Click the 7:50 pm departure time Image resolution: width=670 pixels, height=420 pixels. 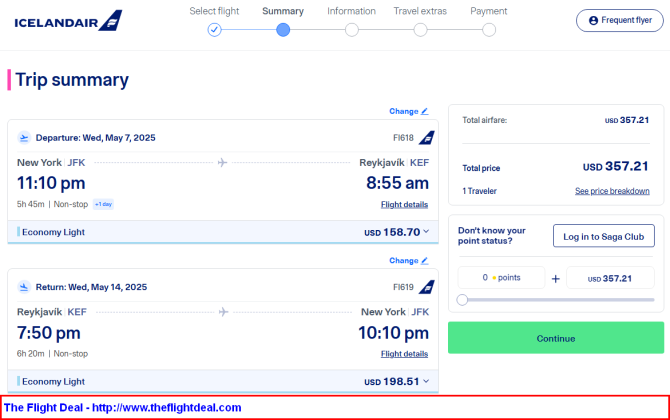pos(49,333)
